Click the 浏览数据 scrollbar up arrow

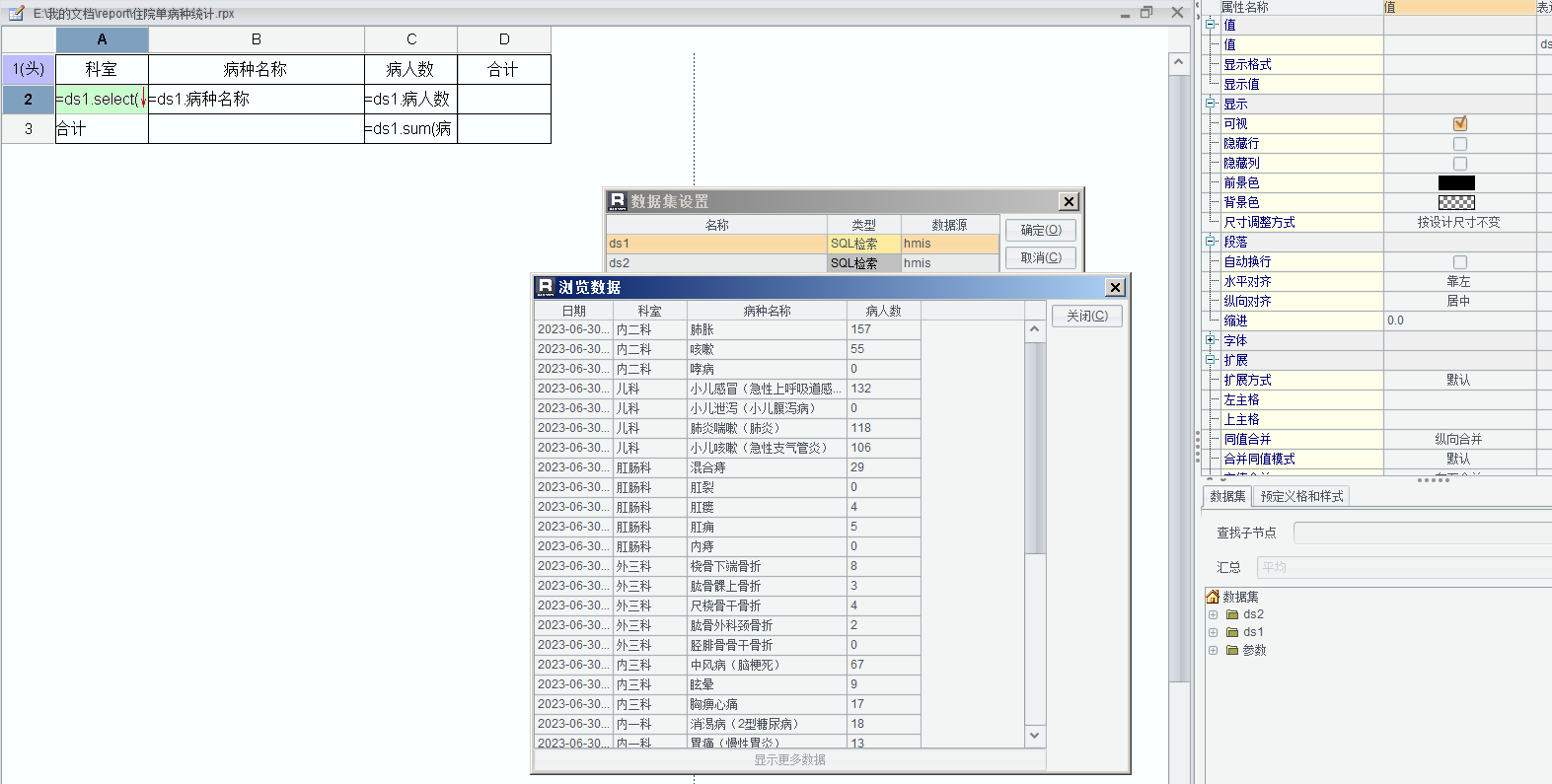click(x=1034, y=329)
